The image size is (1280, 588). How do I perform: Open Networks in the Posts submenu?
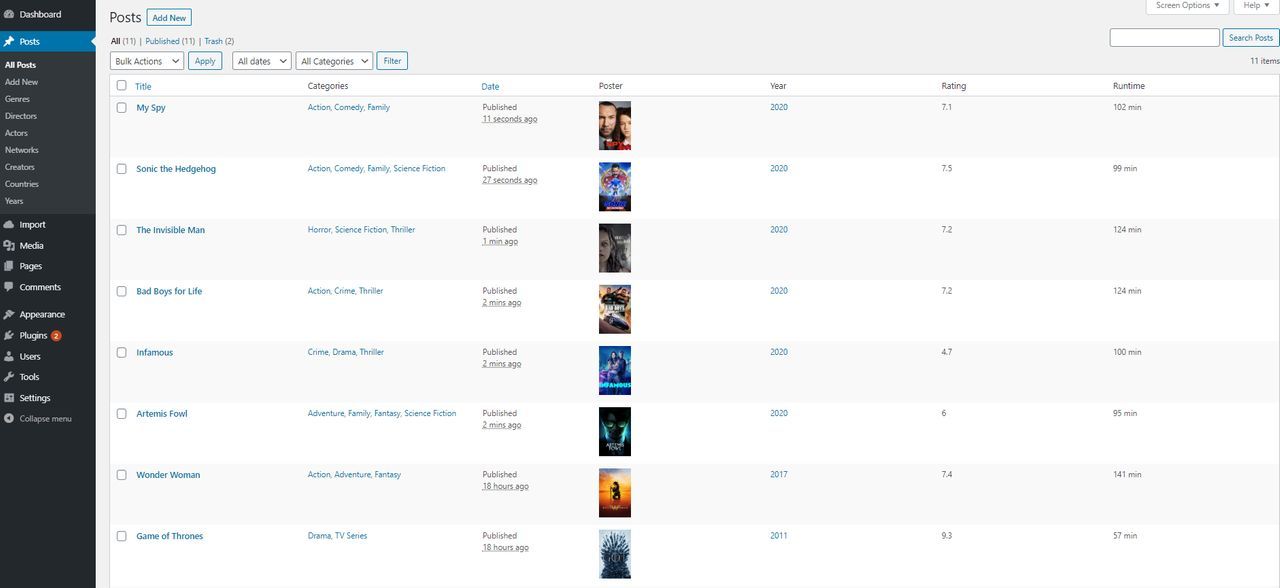coord(22,150)
